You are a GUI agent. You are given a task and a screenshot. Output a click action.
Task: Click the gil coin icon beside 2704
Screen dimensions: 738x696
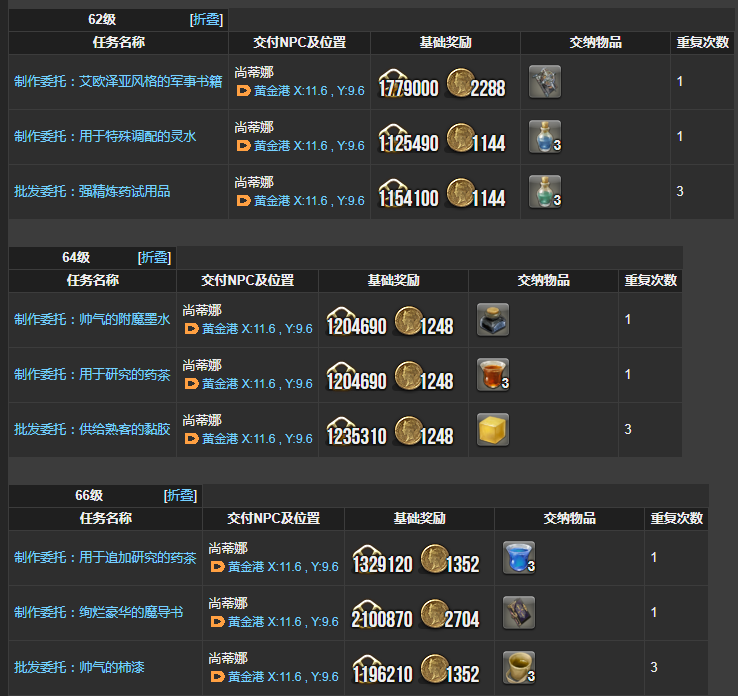click(434, 614)
